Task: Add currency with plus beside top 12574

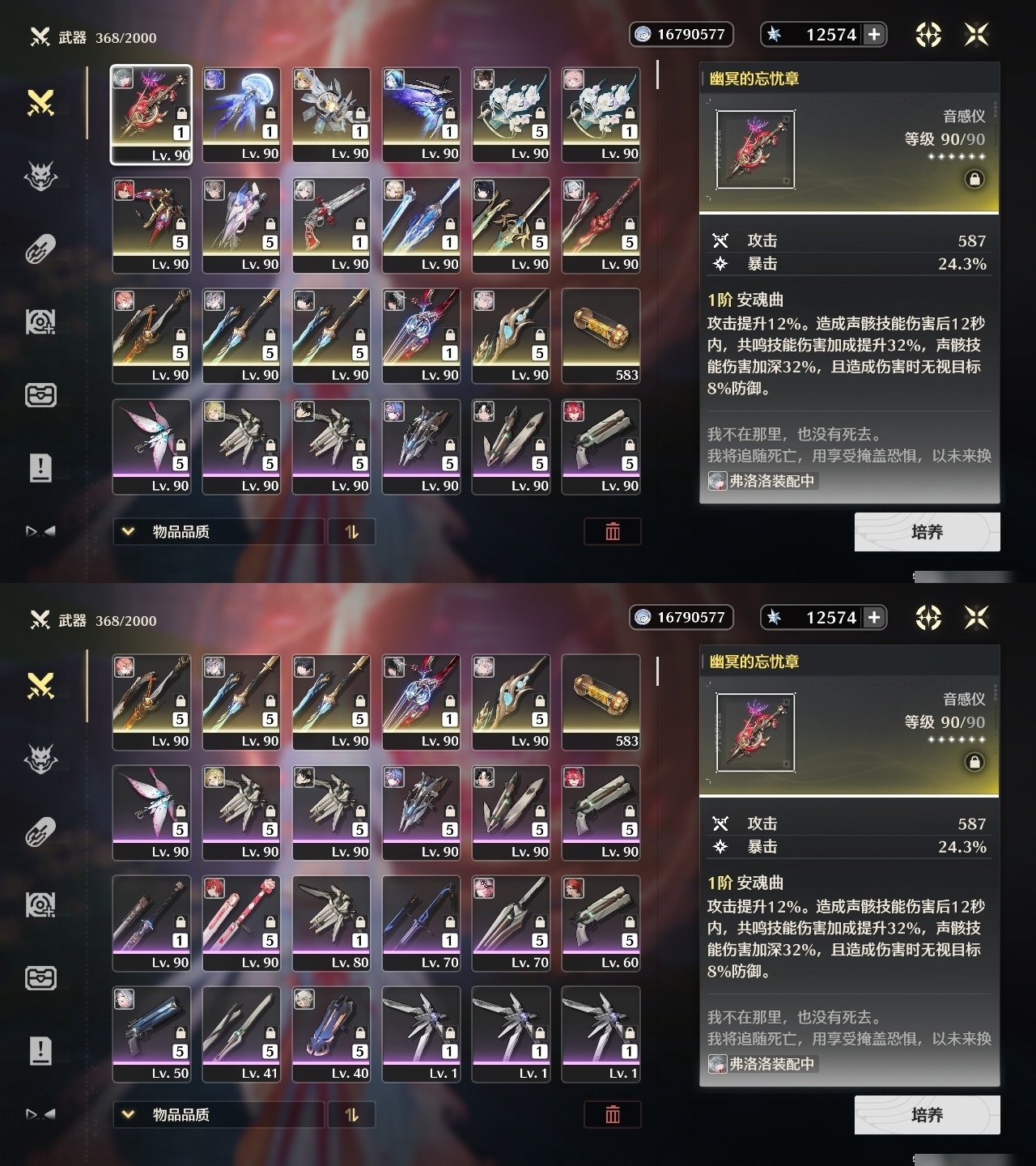Action: (874, 34)
